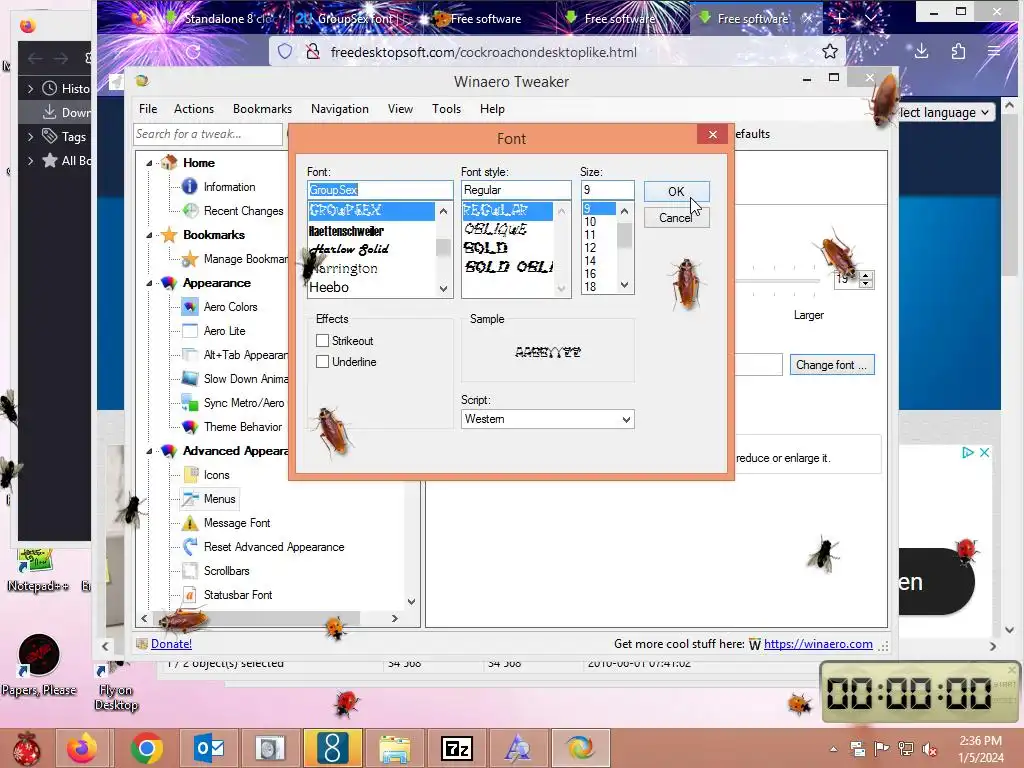Image resolution: width=1024 pixels, height=768 pixels.
Task: Select font size 18
Action: tap(590, 287)
